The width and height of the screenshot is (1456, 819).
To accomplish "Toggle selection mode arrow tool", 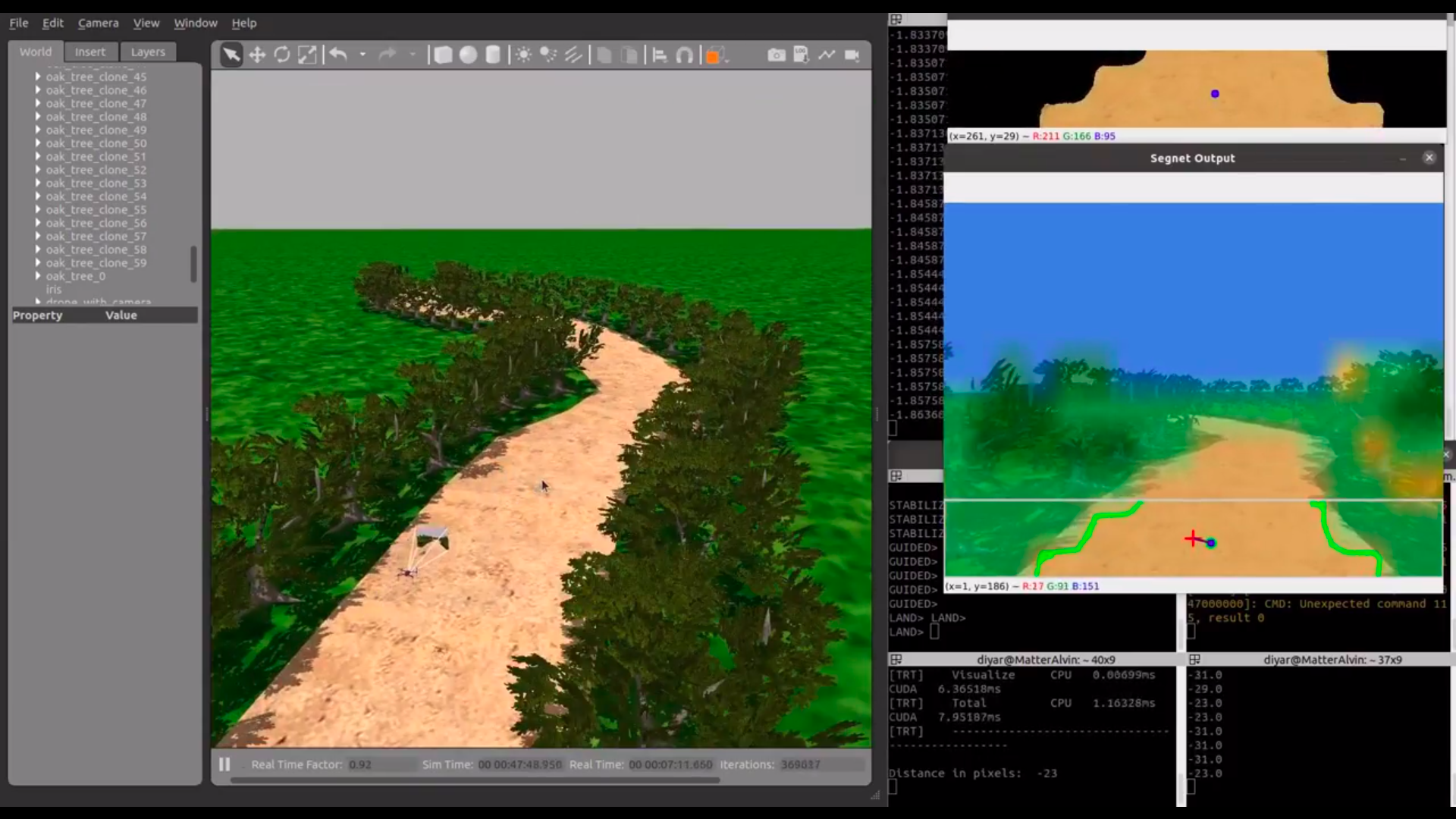I will pyautogui.click(x=231, y=55).
